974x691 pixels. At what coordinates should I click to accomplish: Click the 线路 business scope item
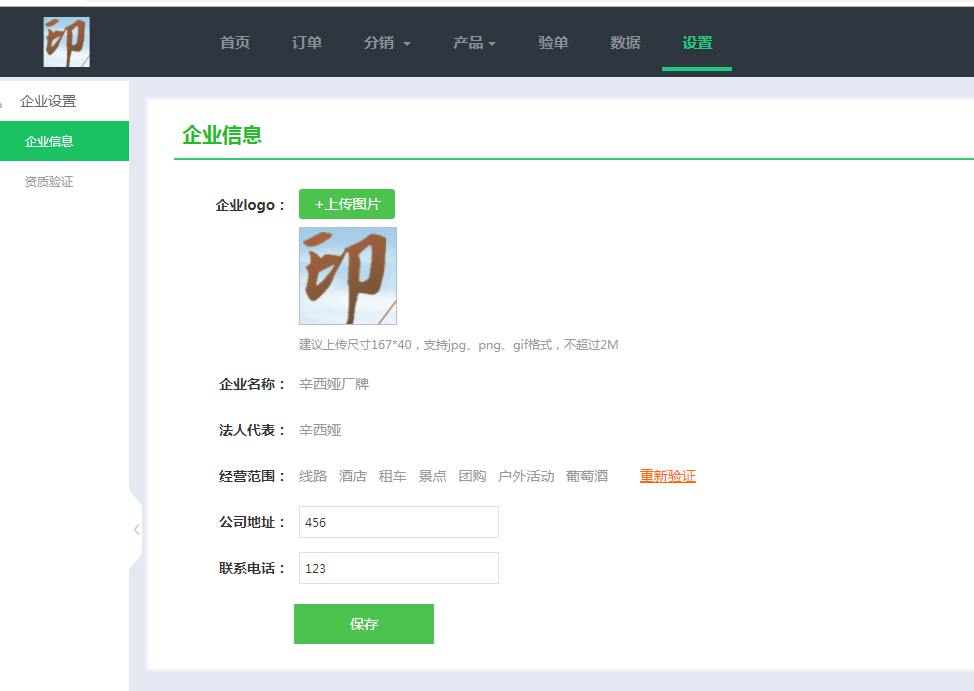[x=313, y=476]
